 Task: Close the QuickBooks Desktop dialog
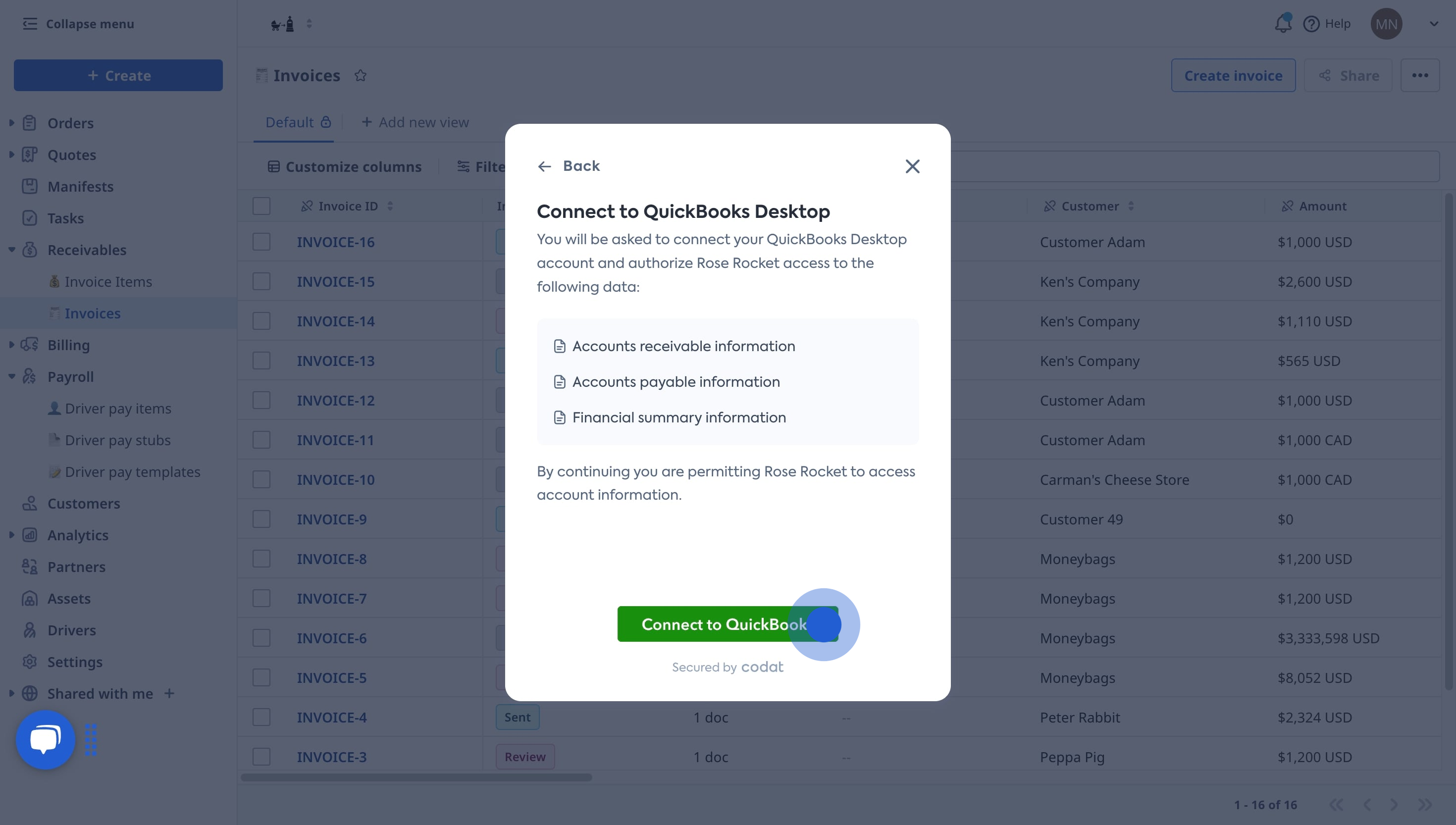point(912,166)
